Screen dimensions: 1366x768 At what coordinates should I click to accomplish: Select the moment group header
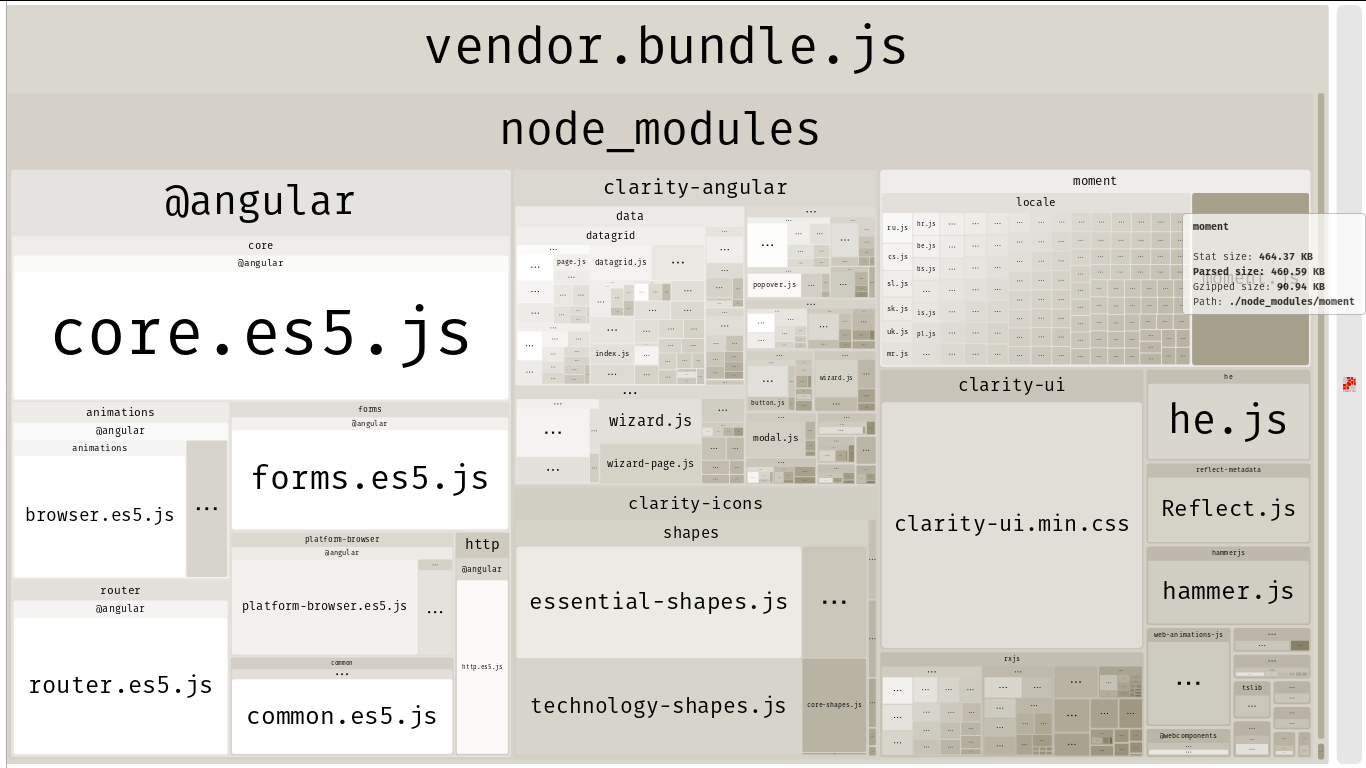tap(1095, 181)
